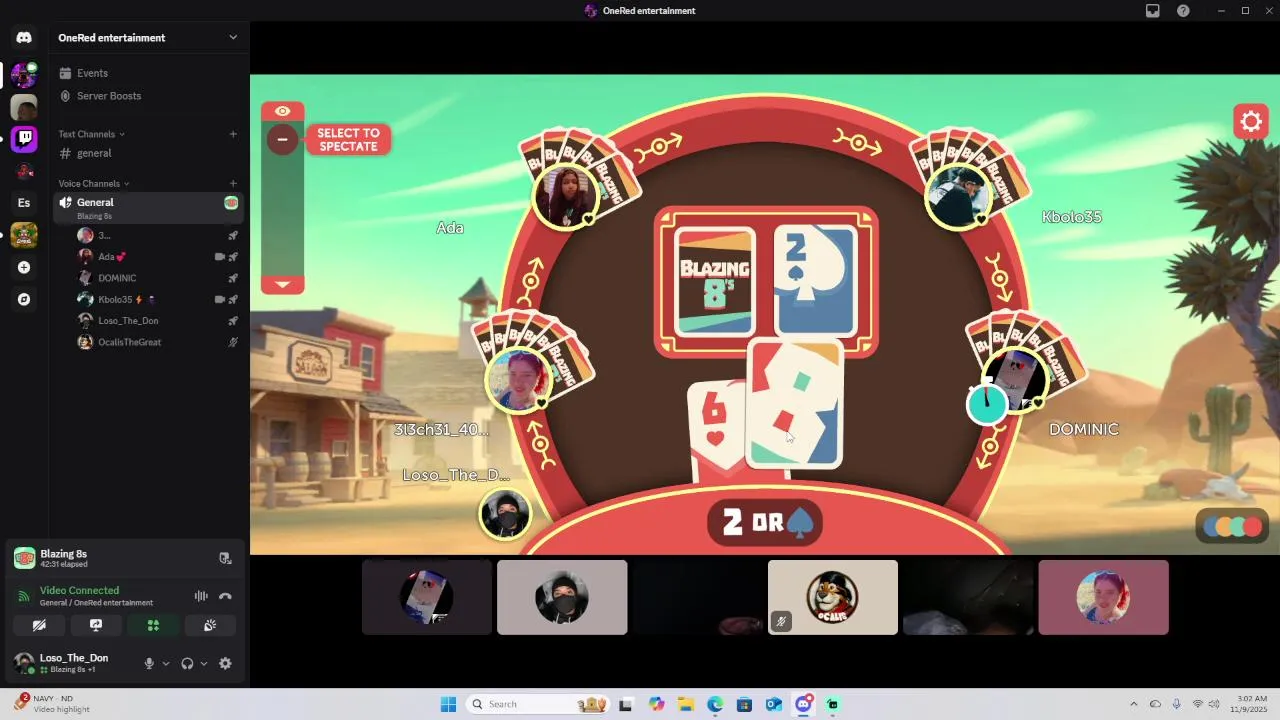Add a server with plus icon
Image resolution: width=1280 pixels, height=720 pixels.
click(x=24, y=267)
